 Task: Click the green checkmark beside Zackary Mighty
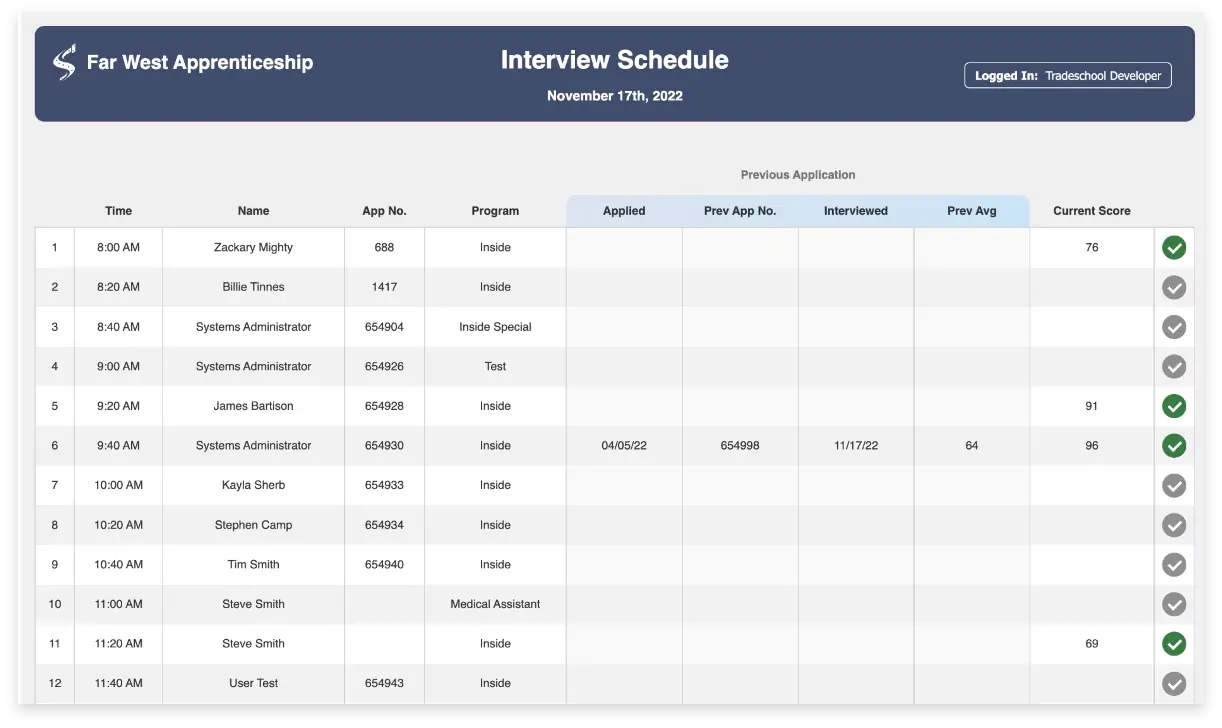tap(1174, 247)
